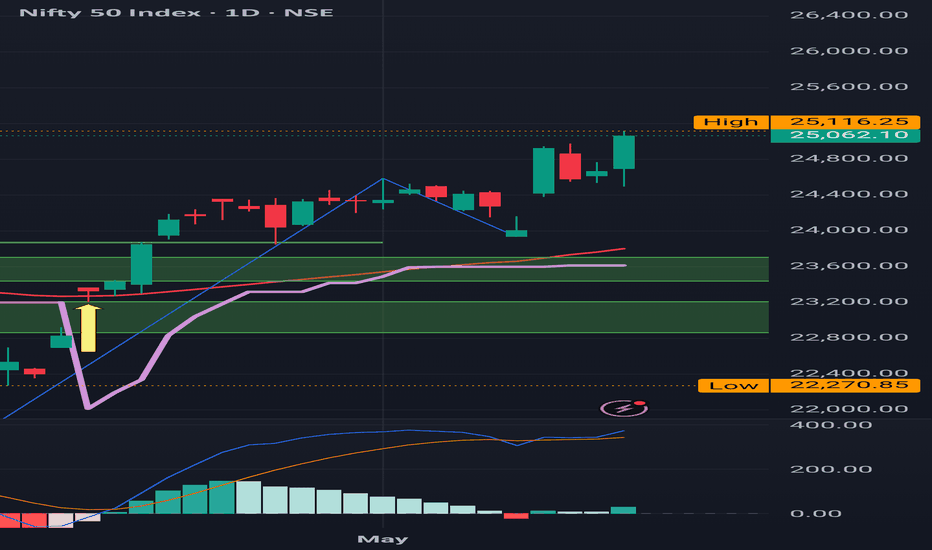Image resolution: width=932 pixels, height=550 pixels.
Task: Click the 26,400.00 price axis label
Action: point(849,15)
